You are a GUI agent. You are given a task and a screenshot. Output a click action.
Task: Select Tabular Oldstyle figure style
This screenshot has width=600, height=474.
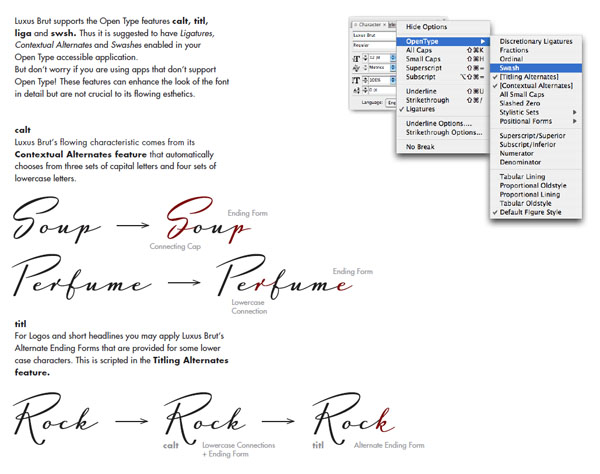pos(536,203)
